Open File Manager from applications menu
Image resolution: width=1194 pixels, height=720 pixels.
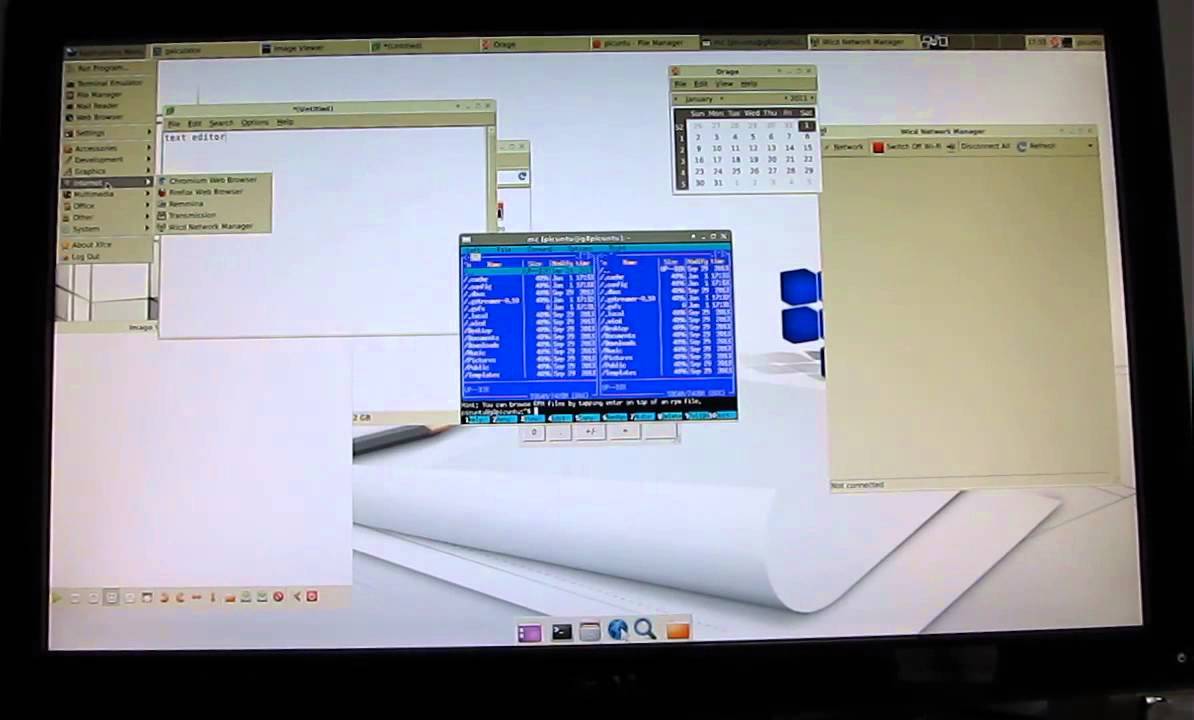107,94
